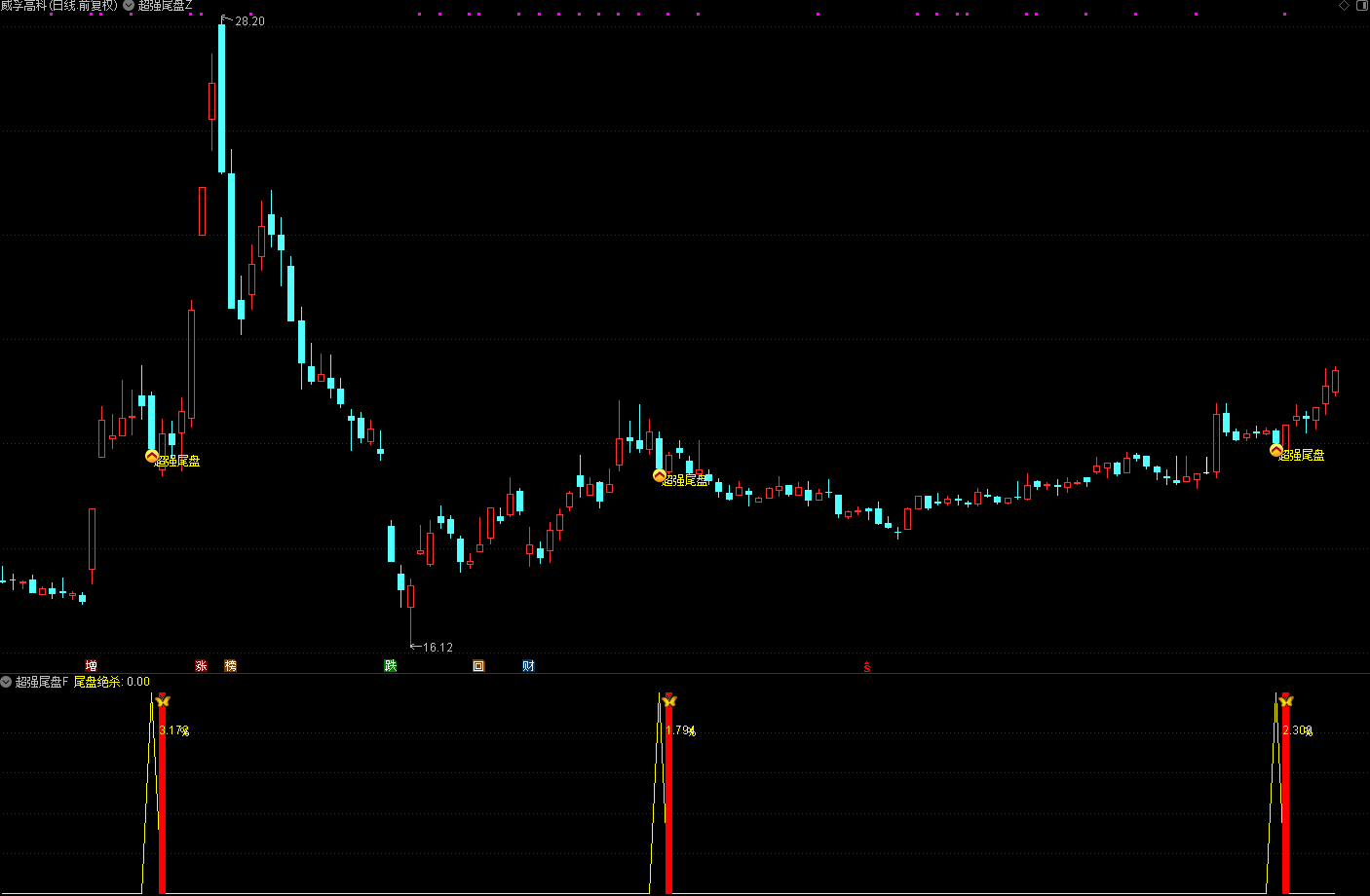
Task: Click butterfly icon above 2.30% spike
Action: [x=1285, y=700]
